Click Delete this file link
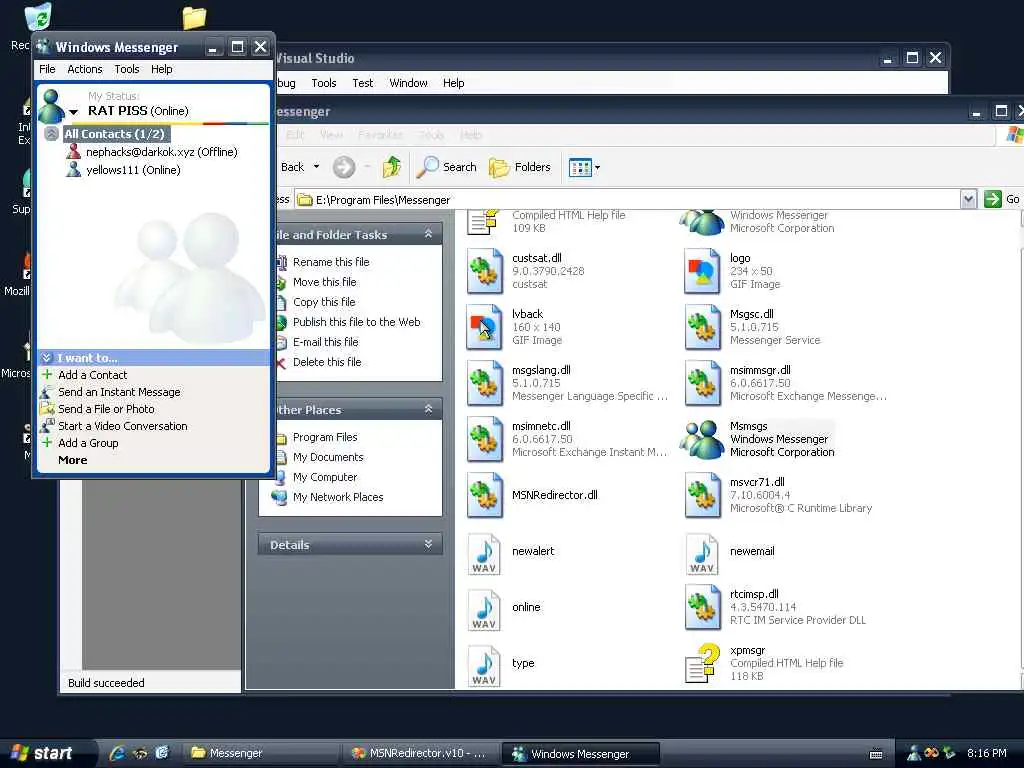Viewport: 1024px width, 768px height. [x=327, y=362]
